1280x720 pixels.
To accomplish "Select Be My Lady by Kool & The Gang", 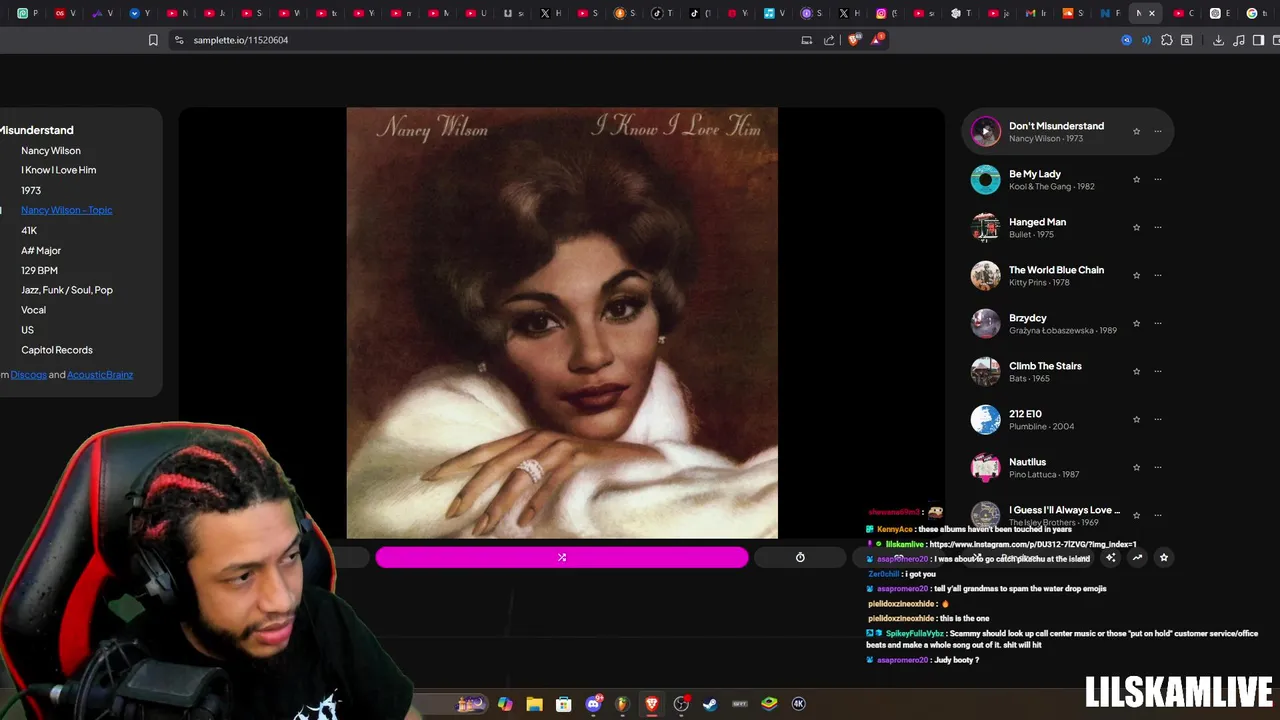I will tap(1067, 179).
